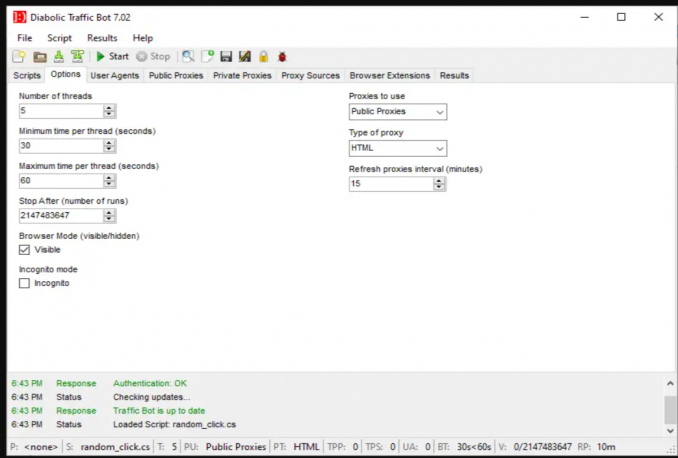Open the Script menu

59,38
